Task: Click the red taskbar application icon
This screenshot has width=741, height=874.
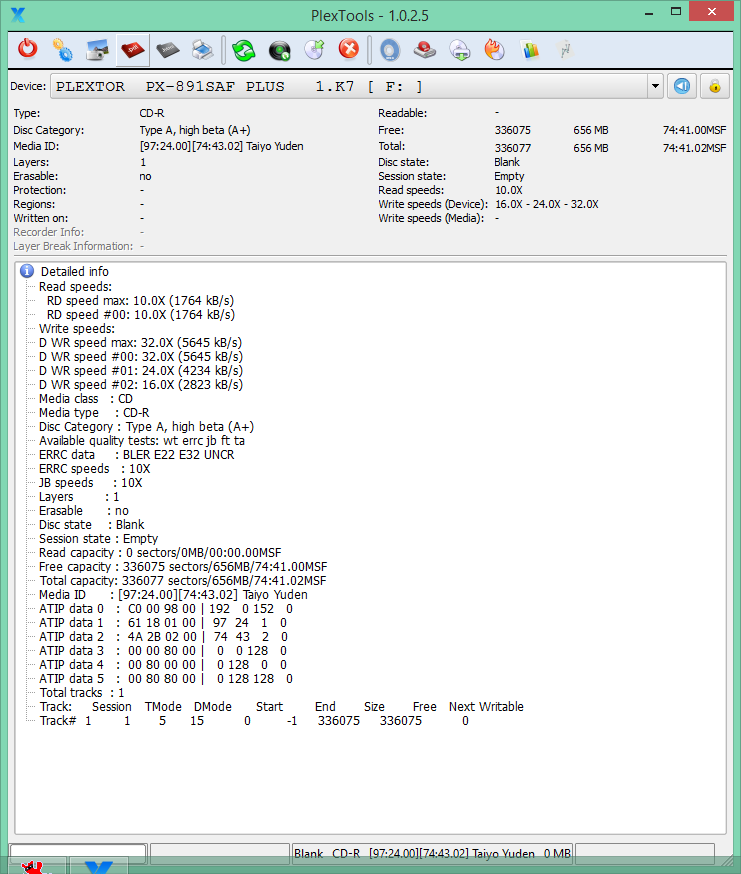Action: [x=38, y=866]
